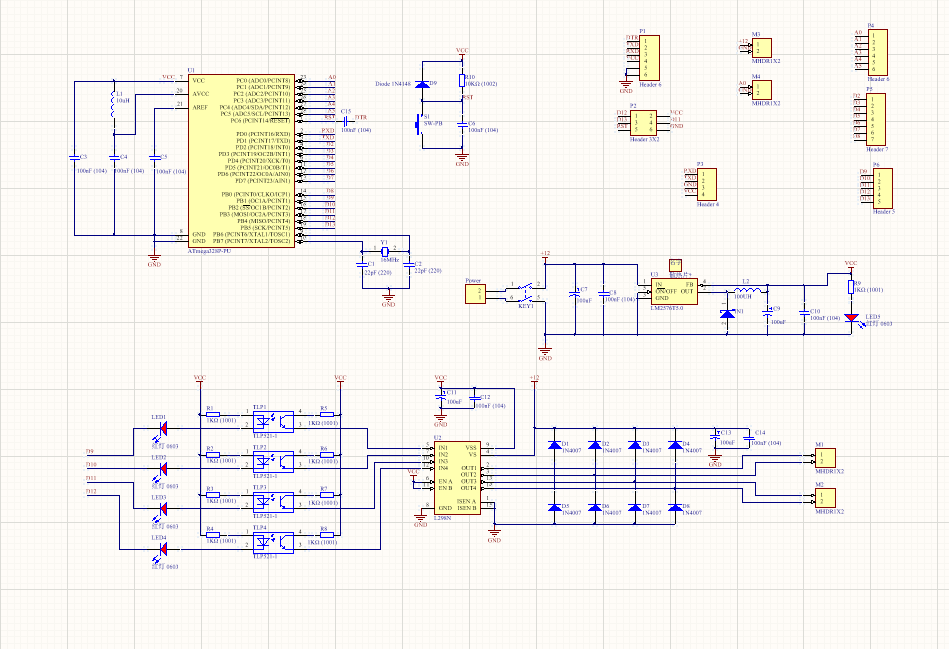
Task: Click the +12 power port above KEY1
Action: pos(545,256)
